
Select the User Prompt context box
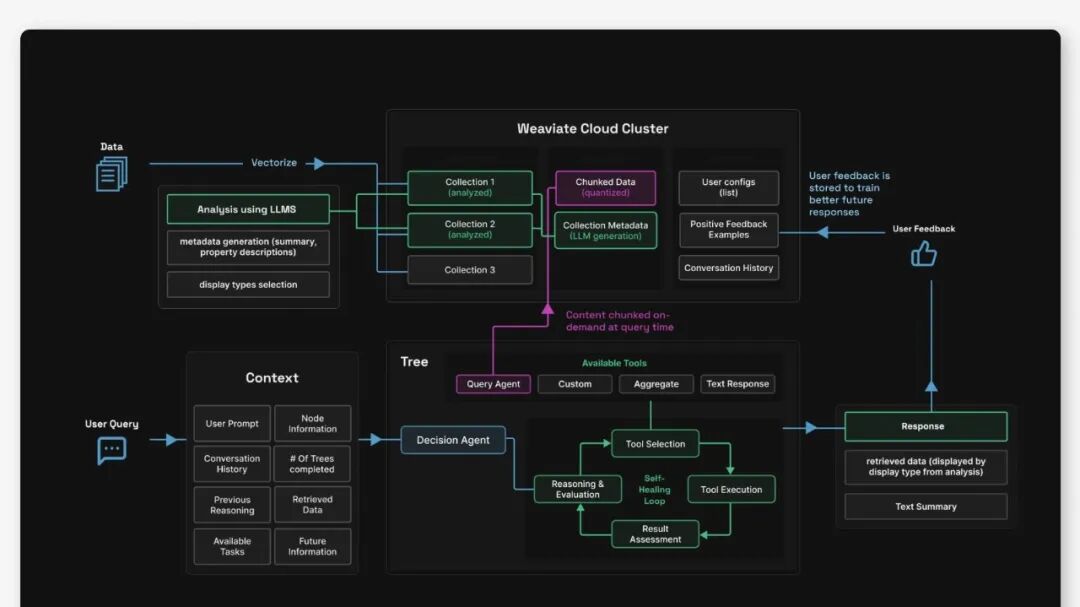[x=232, y=423]
